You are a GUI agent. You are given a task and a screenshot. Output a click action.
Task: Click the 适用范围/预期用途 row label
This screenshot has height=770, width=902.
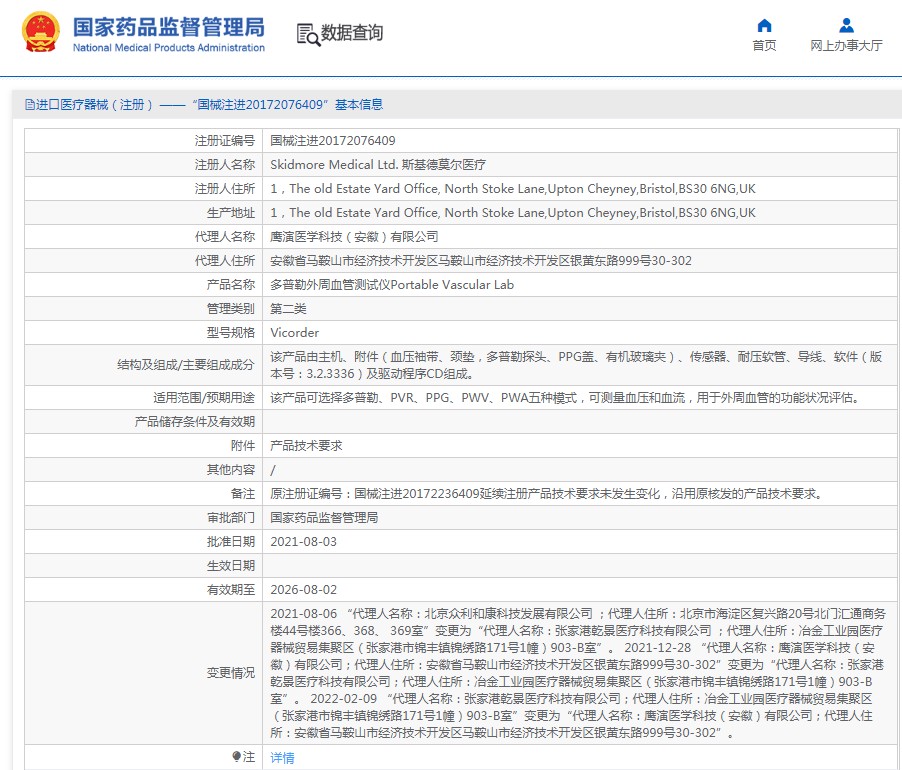204,398
